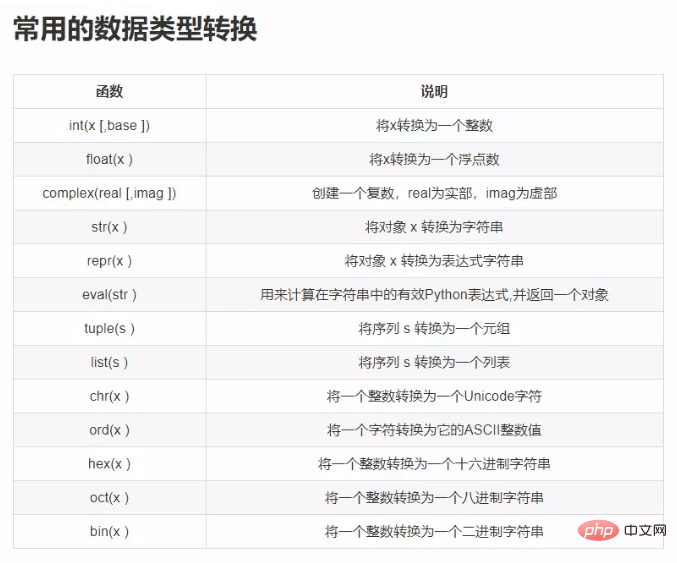Select the bin(x ) function cell
This screenshot has height=563, width=677.
pyautogui.click(x=110, y=531)
